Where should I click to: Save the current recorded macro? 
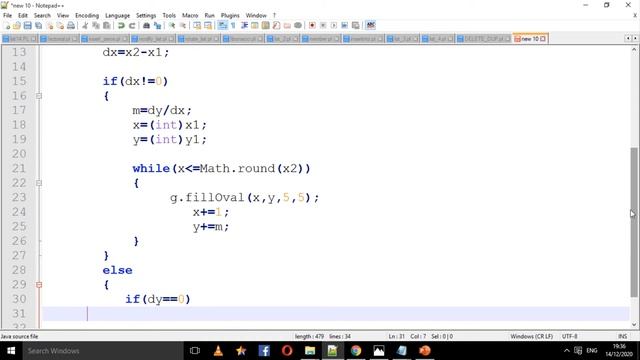(356, 25)
